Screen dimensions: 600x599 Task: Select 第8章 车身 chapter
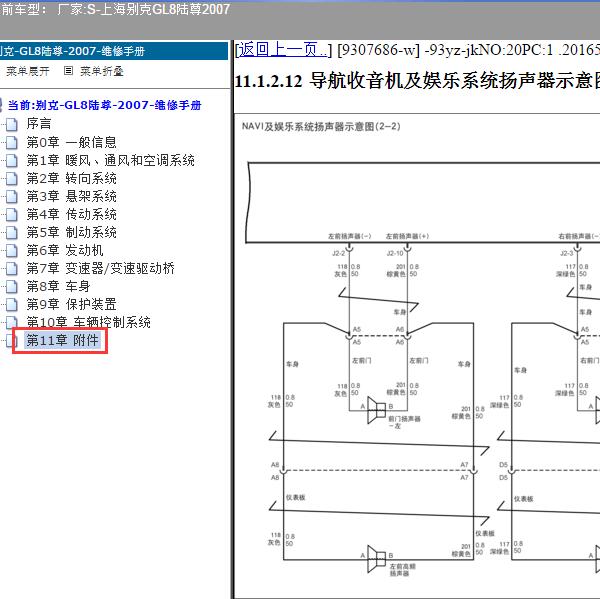[x=58, y=286]
